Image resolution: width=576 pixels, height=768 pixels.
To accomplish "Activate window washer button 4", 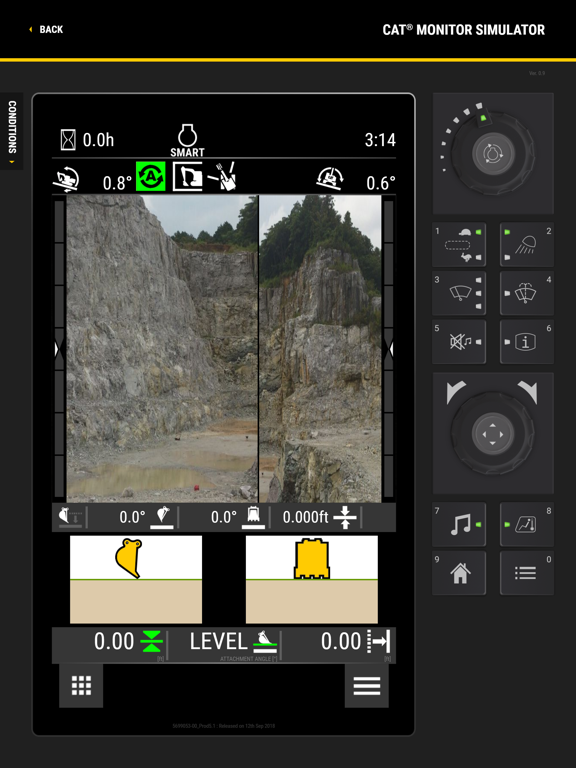I will click(x=527, y=293).
